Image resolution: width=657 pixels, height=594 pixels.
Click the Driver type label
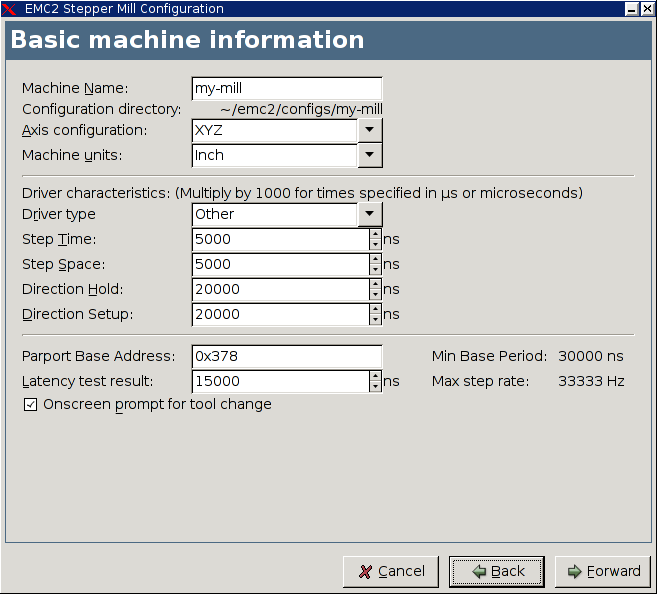coord(59,214)
